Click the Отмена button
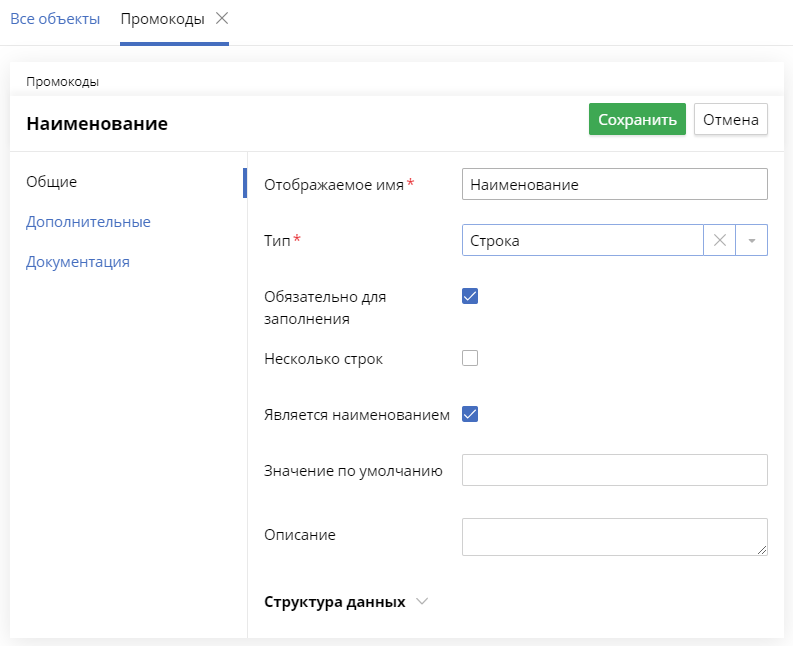 click(731, 119)
